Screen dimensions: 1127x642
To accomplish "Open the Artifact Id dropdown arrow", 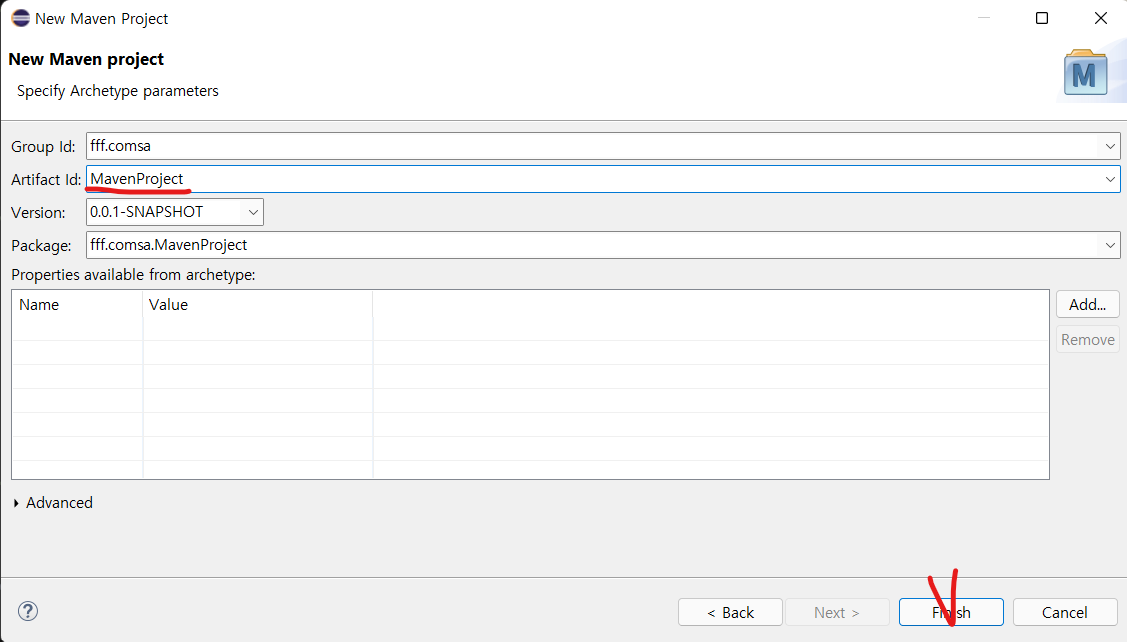I will click(x=1110, y=180).
